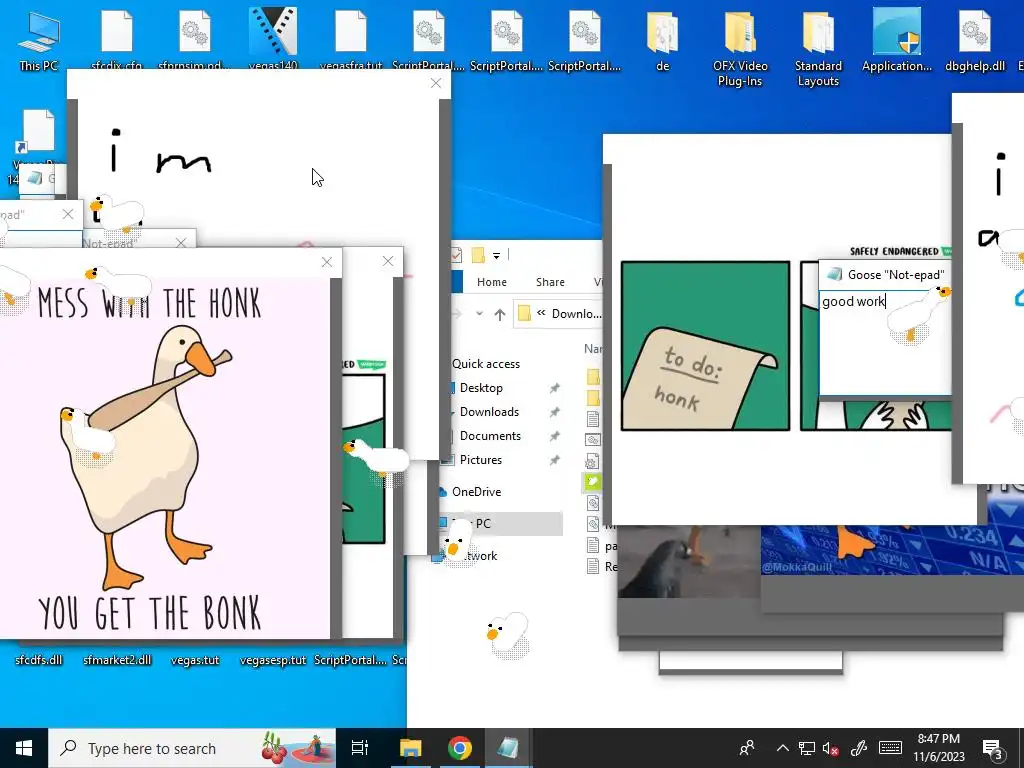The image size is (1024, 768).
Task: Select the vegasfra.tut desktop file
Action: 351,39
